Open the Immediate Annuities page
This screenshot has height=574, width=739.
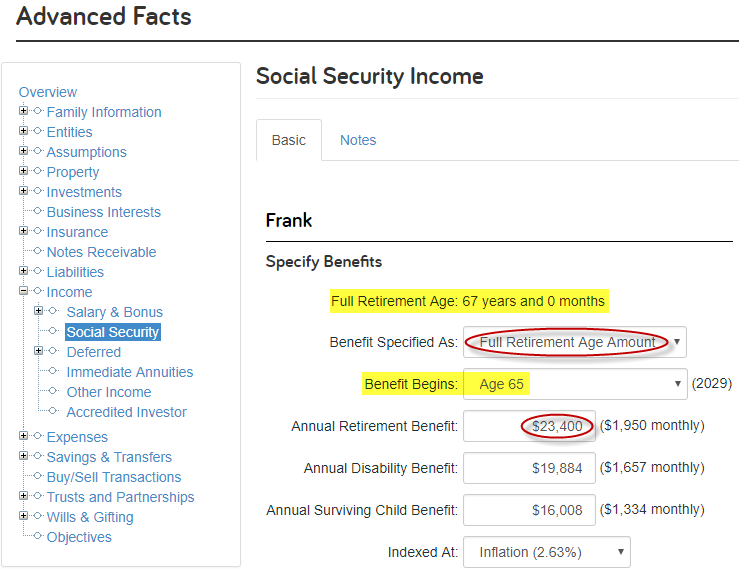[130, 372]
